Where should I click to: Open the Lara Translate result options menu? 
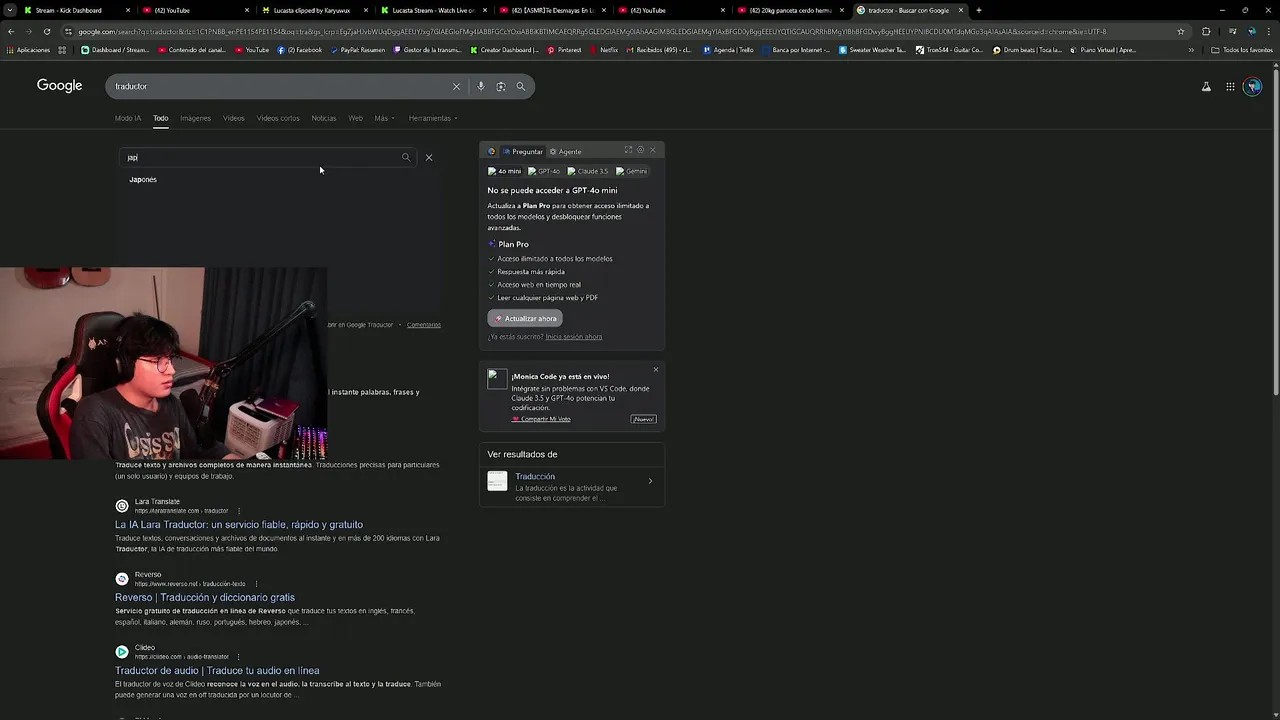tap(238, 511)
